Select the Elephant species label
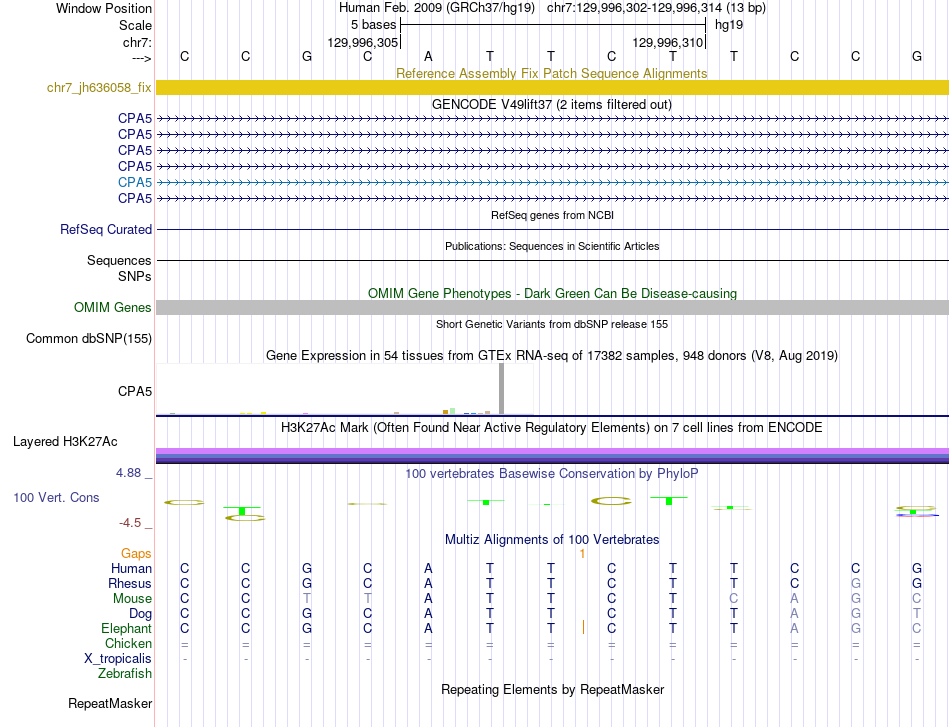 pyautogui.click(x=126, y=628)
